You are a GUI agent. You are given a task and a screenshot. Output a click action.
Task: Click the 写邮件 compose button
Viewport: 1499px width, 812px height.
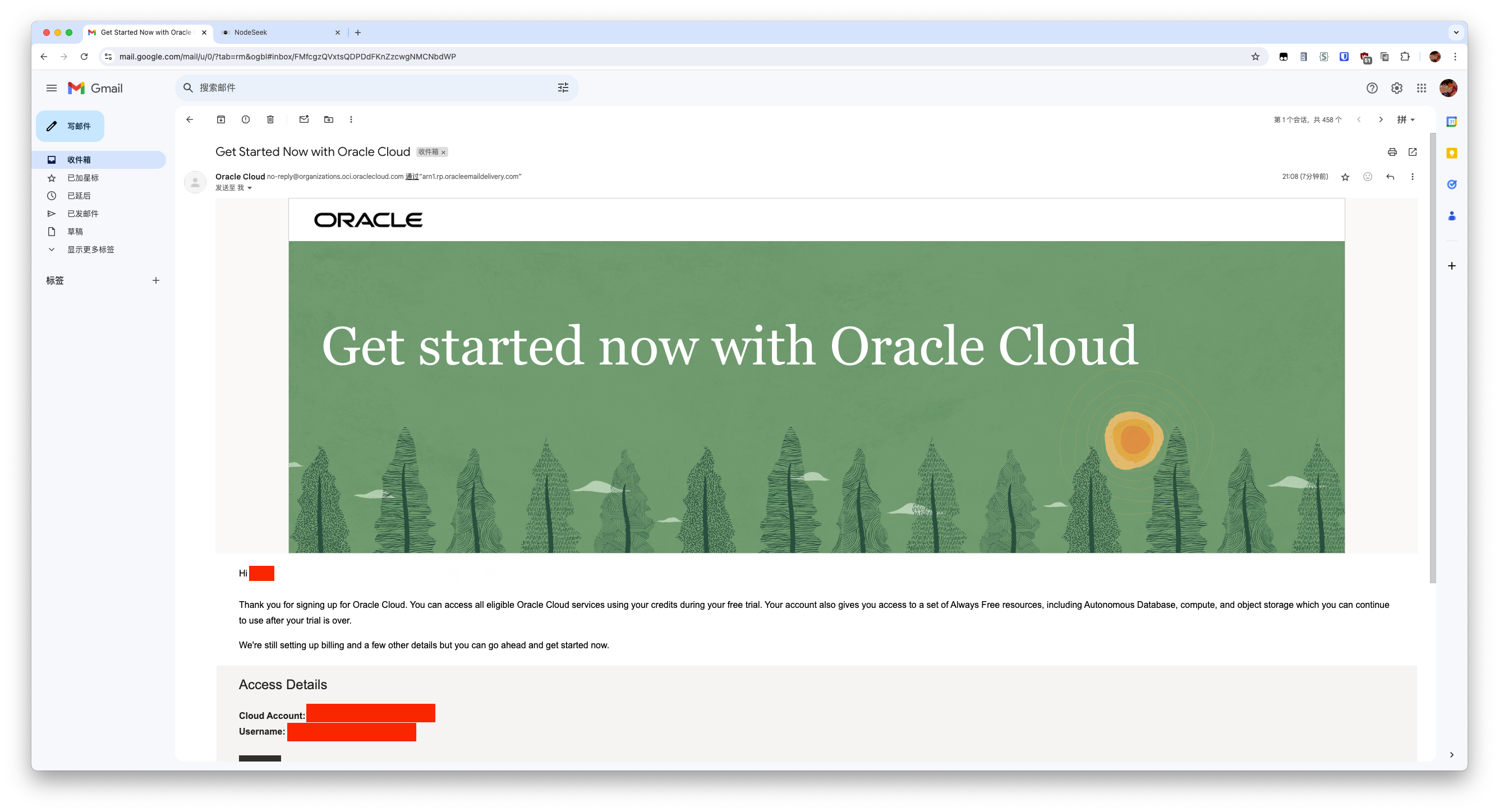[x=71, y=126]
